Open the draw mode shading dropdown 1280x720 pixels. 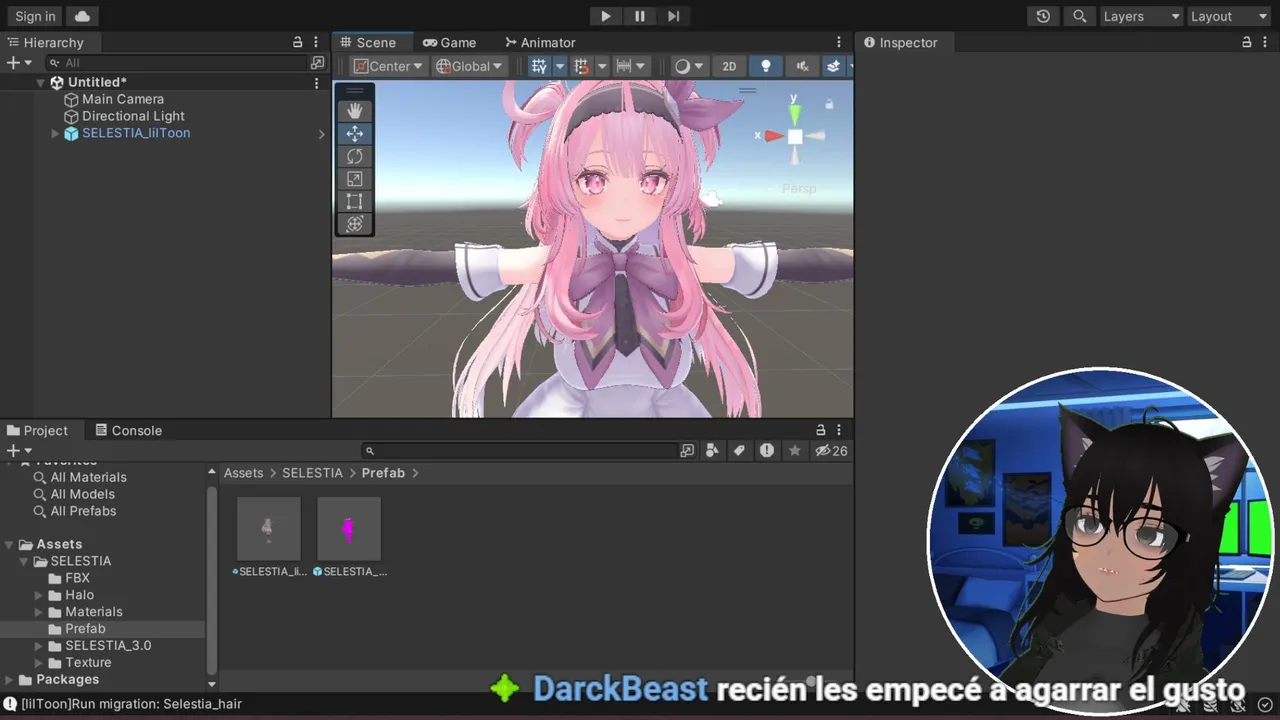pos(688,66)
